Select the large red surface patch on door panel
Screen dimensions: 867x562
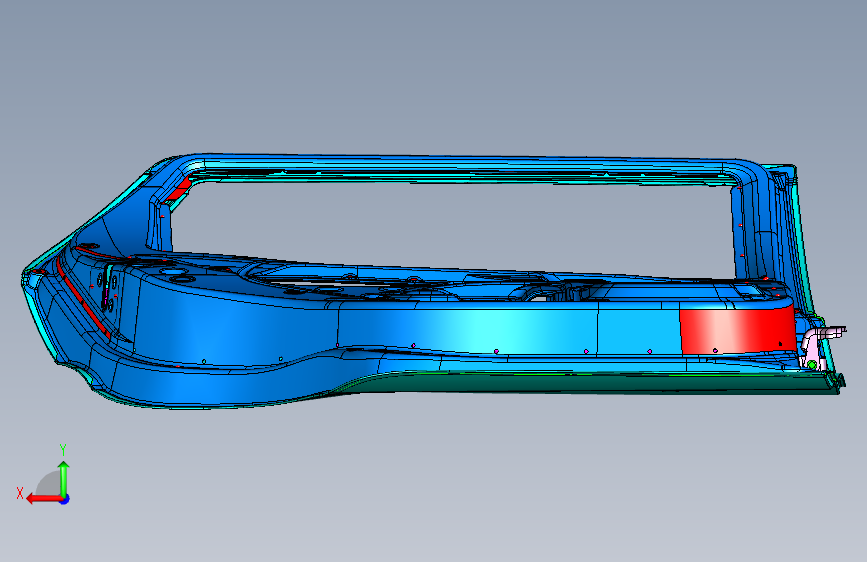click(737, 330)
